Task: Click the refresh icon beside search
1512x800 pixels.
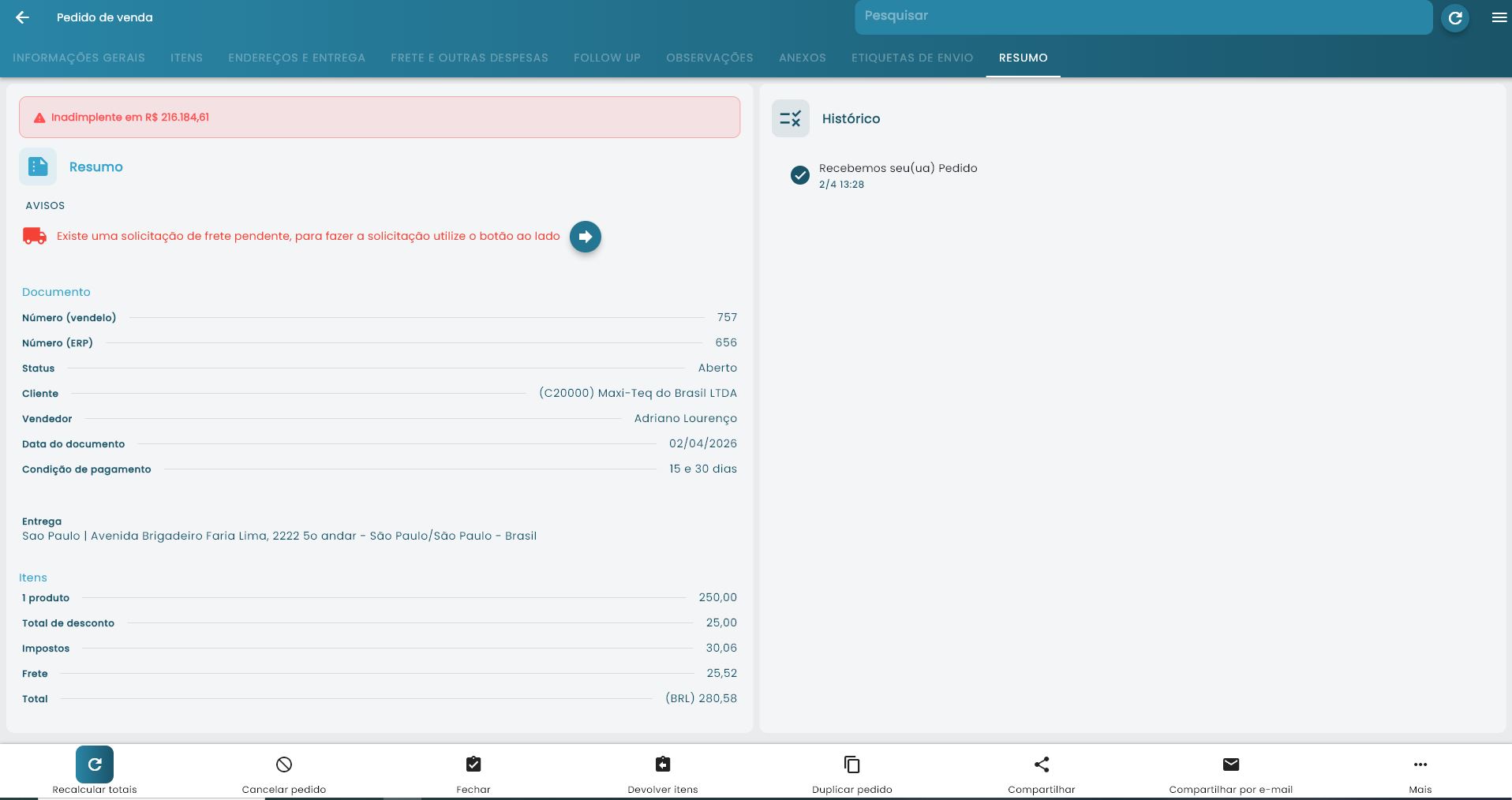Action: (1454, 17)
